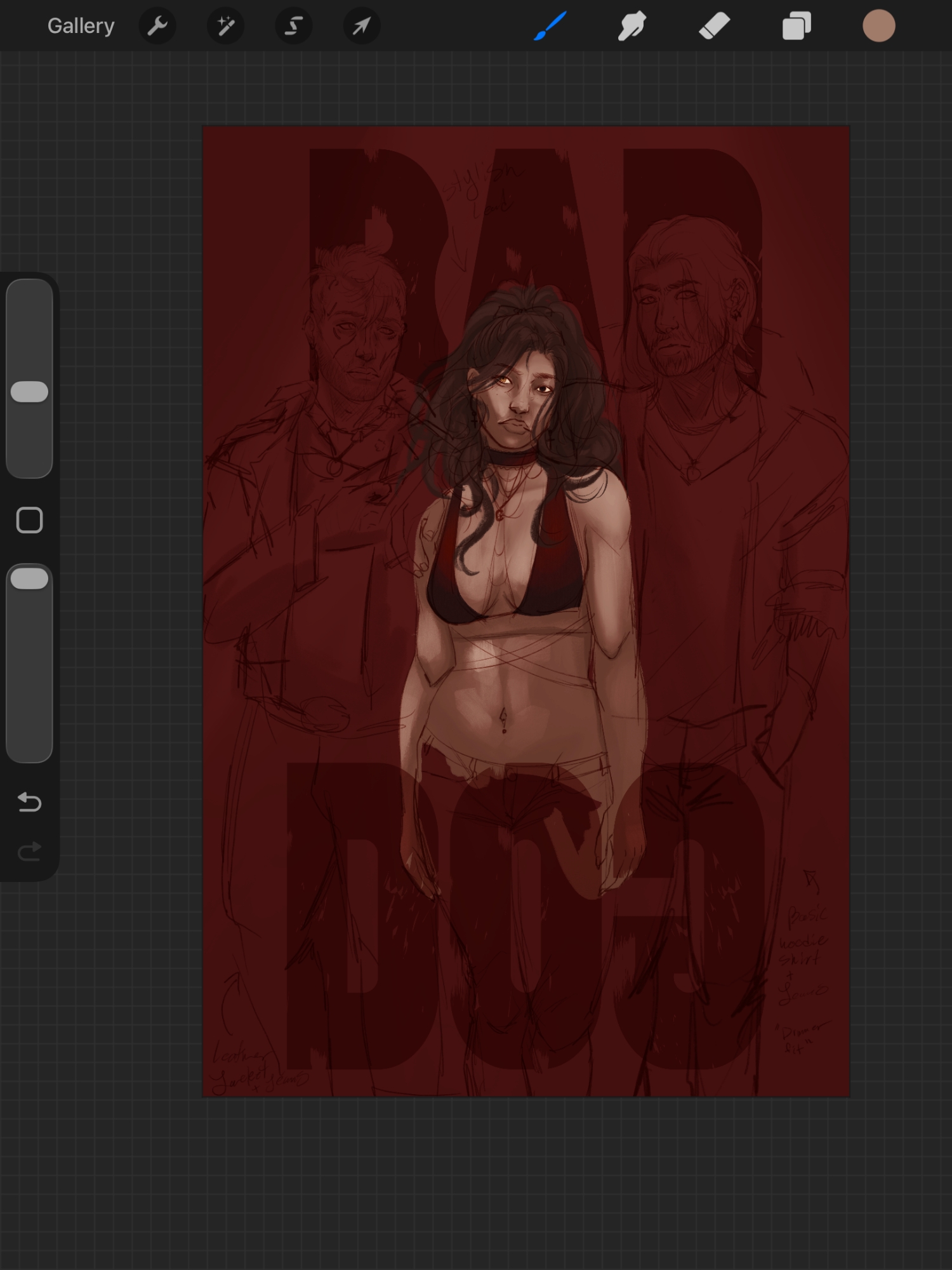This screenshot has width=952, height=1270.
Task: Click the brush opacity slider handle
Action: (x=30, y=578)
